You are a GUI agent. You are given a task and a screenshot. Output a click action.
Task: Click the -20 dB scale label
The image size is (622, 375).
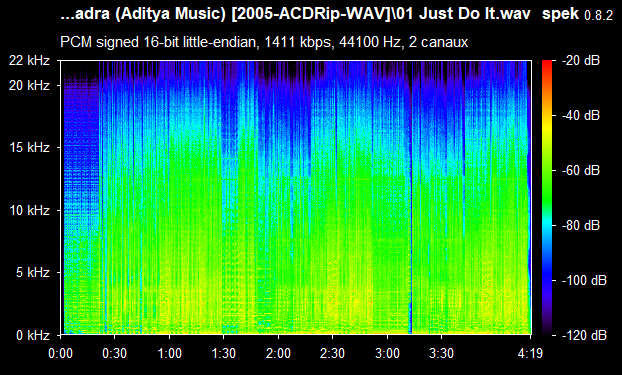[x=581, y=61]
